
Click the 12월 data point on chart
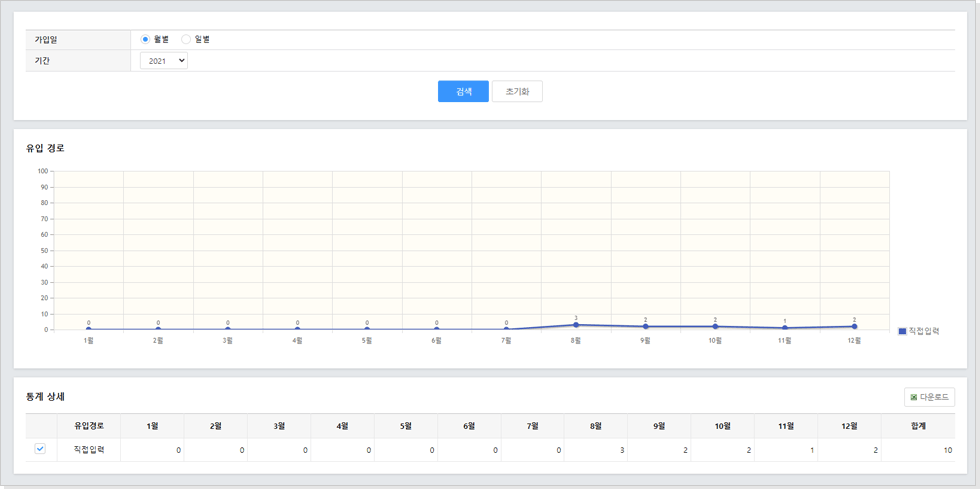click(854, 326)
